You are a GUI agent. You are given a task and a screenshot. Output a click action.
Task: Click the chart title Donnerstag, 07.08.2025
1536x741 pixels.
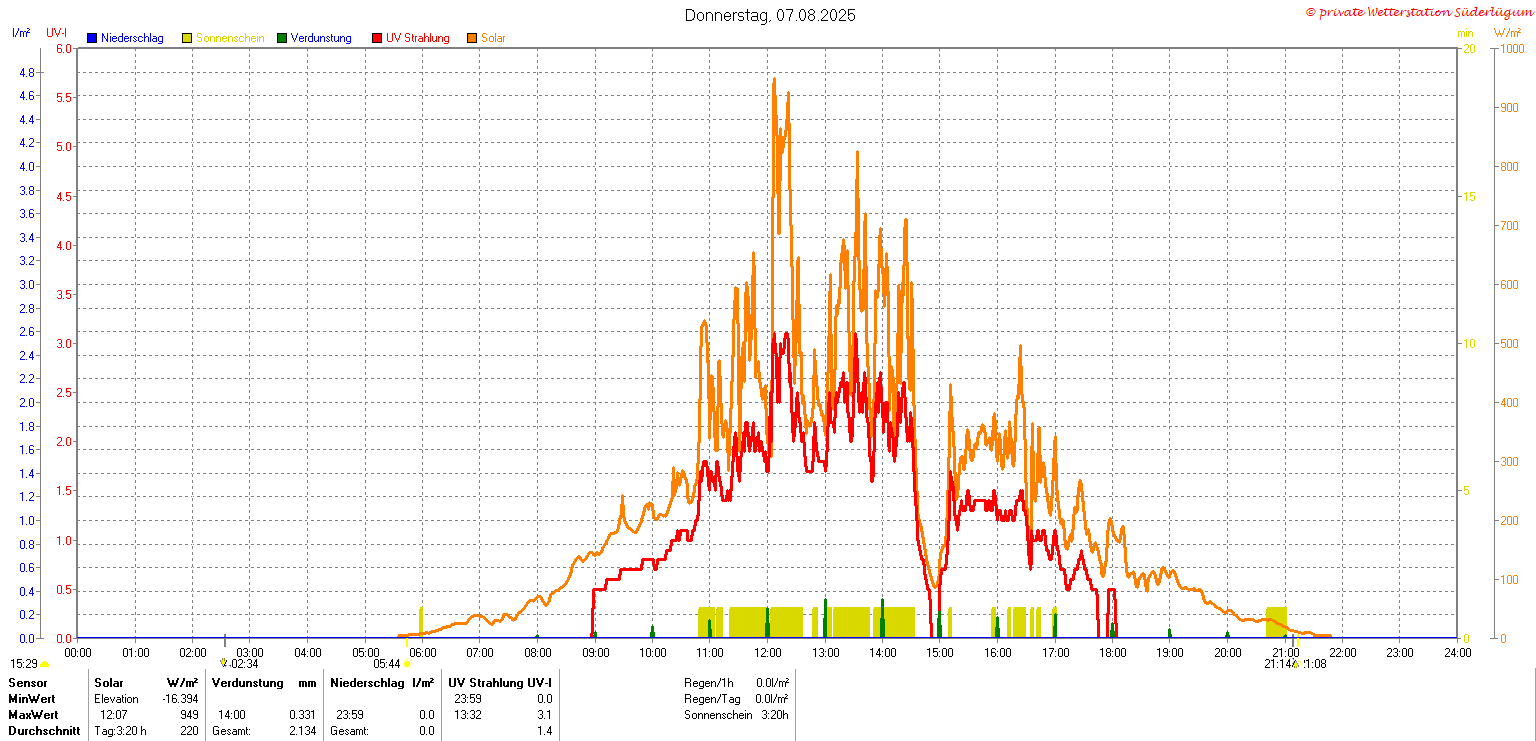770,15
